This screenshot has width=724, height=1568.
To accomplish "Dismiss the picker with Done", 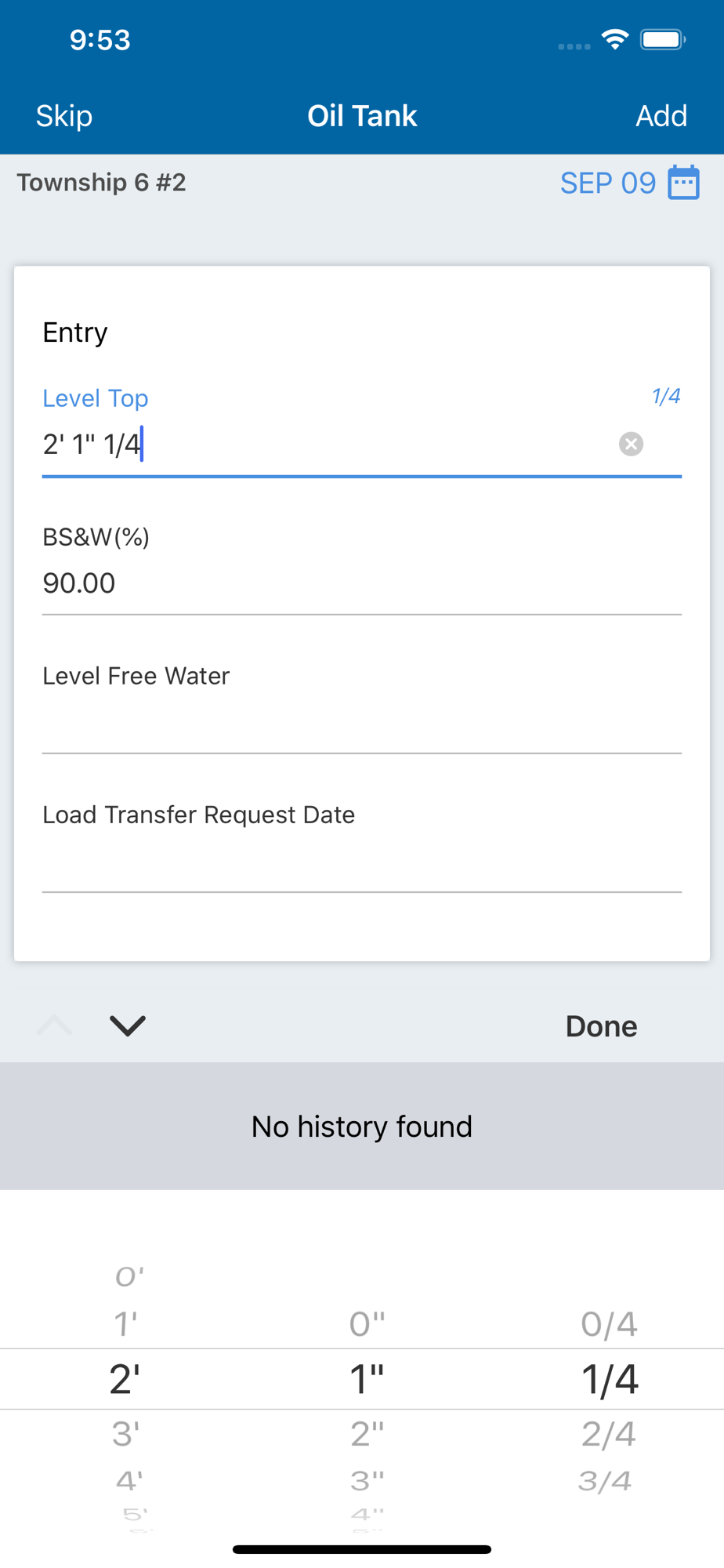I will point(601,1026).
